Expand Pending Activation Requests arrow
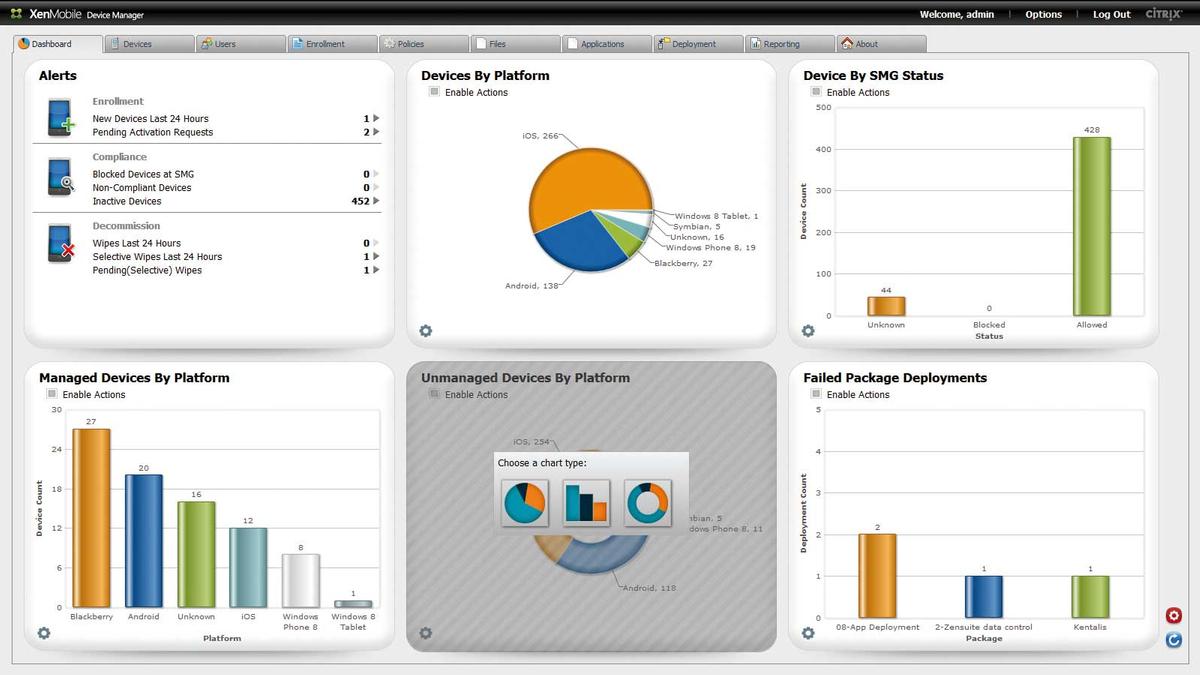Viewport: 1200px width, 675px height. (x=376, y=132)
